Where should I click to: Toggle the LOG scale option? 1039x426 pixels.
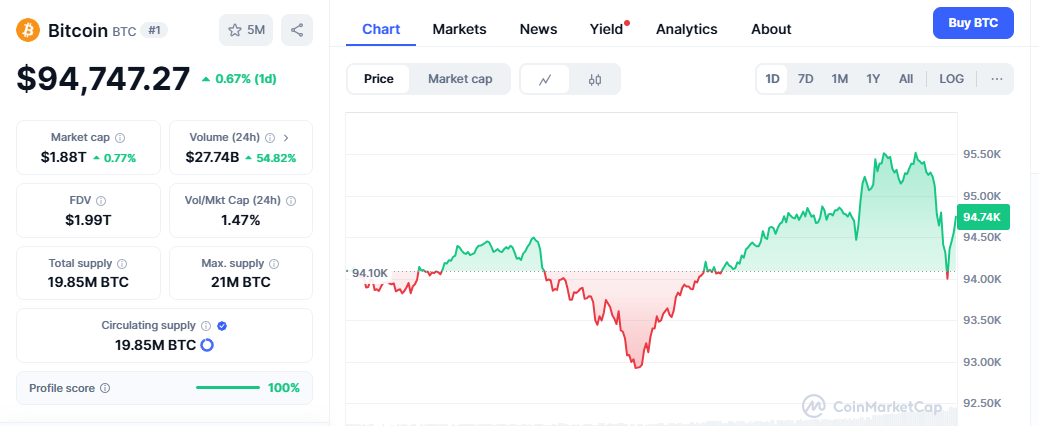click(x=952, y=79)
